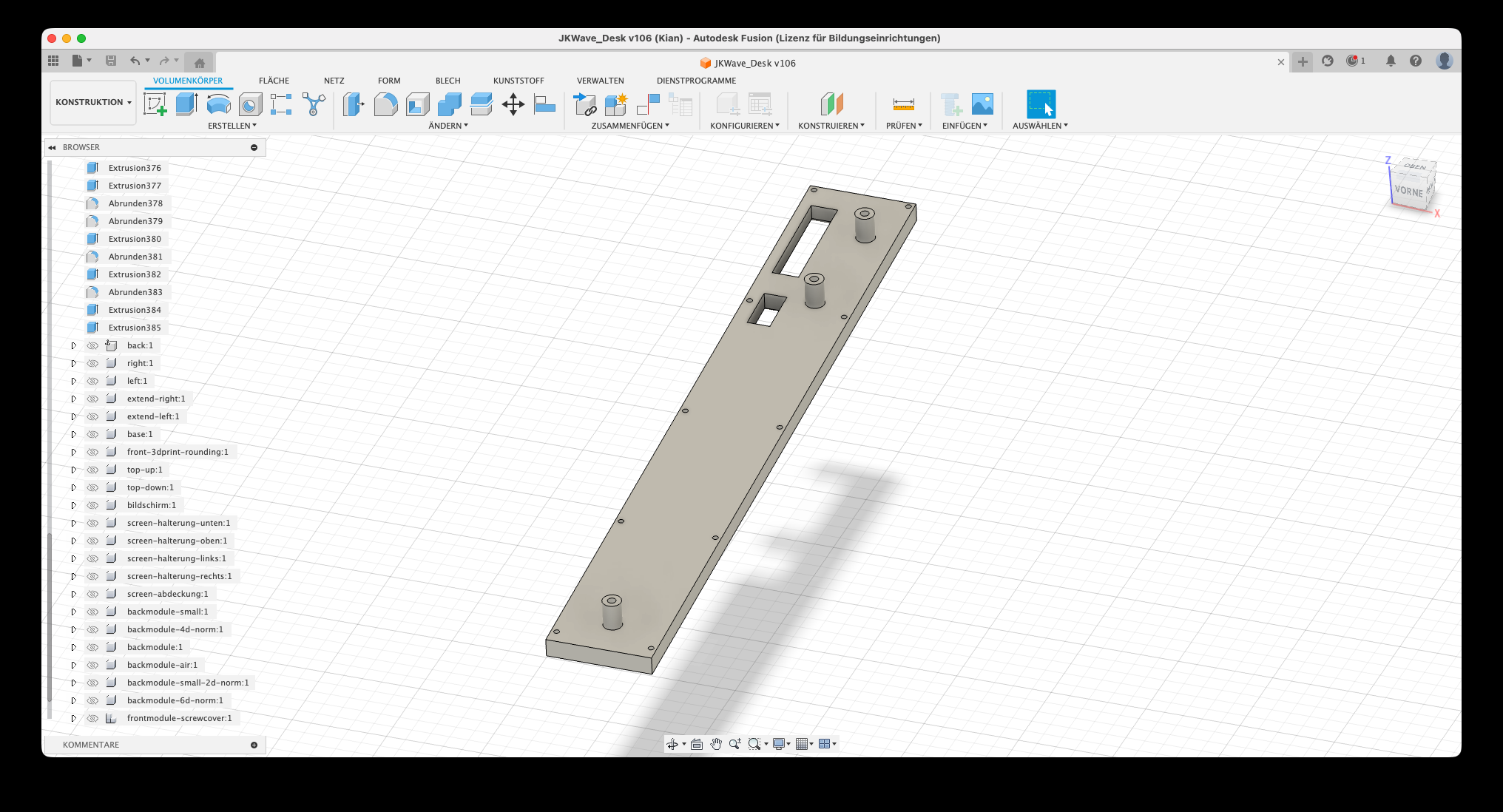This screenshot has height=812, width=1503.
Task: Click the Insert Image icon under Einfügen
Action: 982,104
